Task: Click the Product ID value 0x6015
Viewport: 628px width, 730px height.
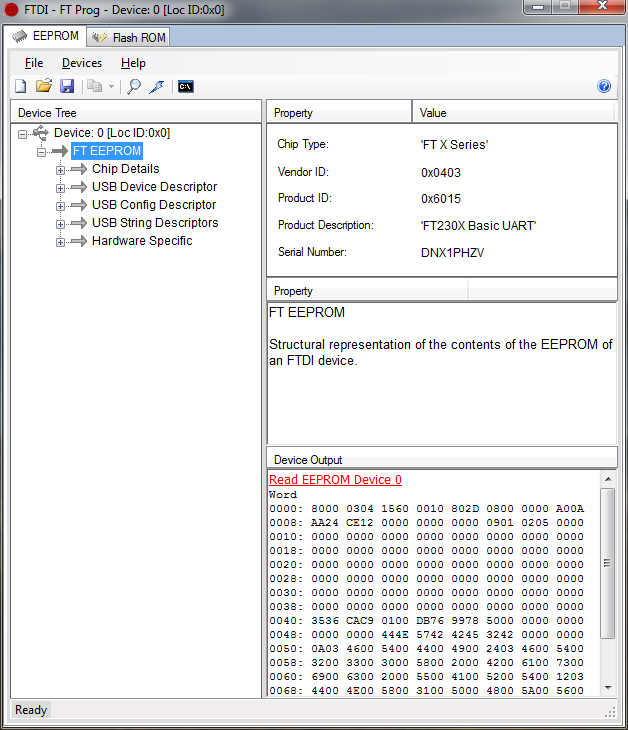Action: (x=440, y=199)
